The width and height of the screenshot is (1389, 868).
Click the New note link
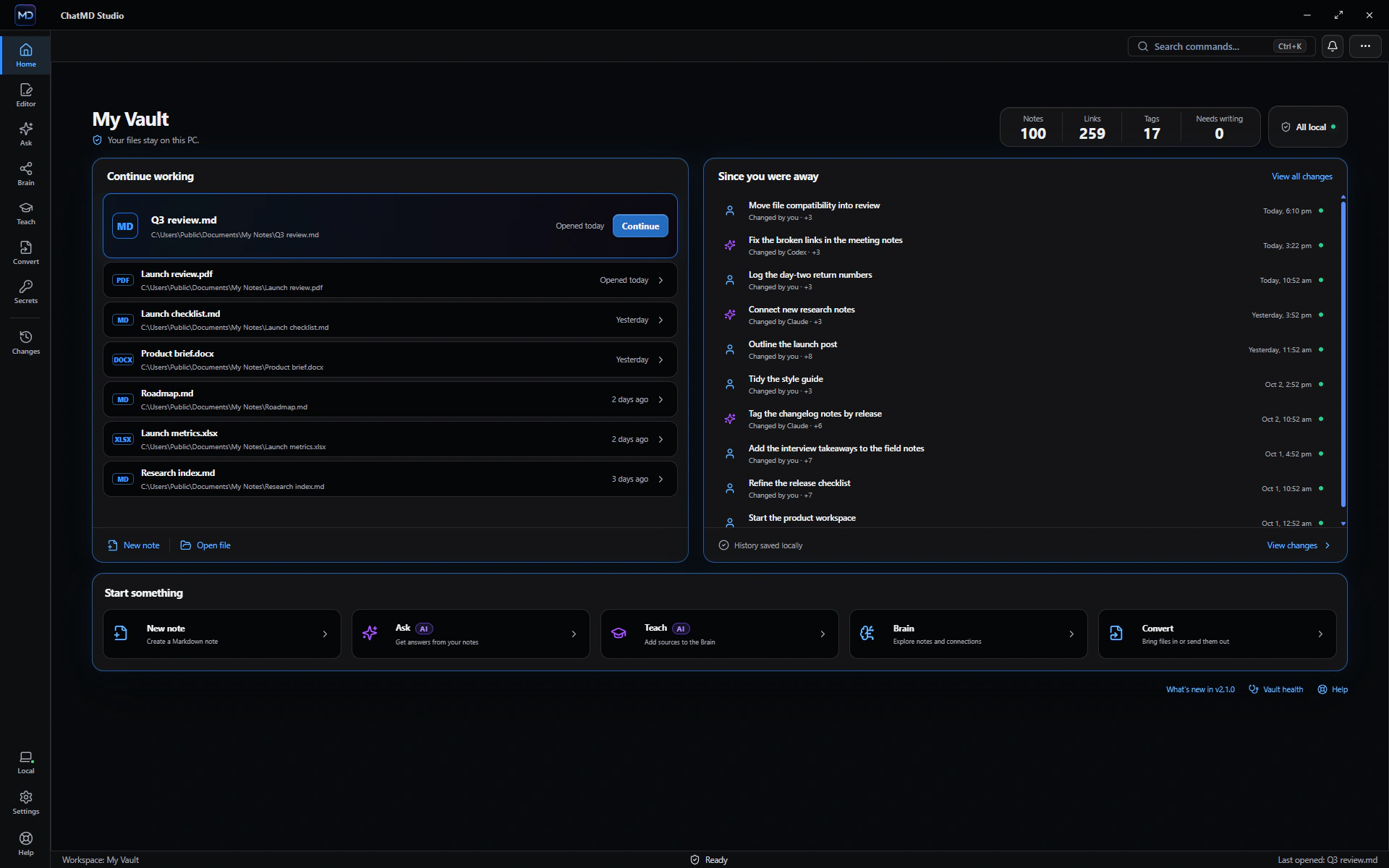(x=134, y=545)
